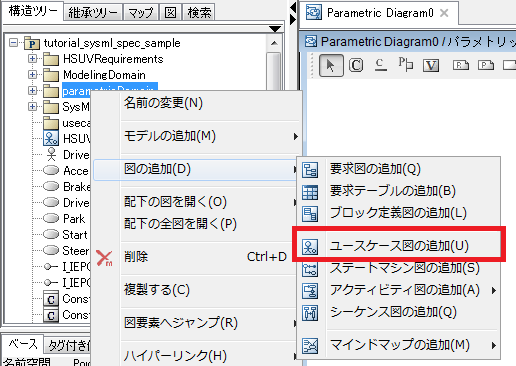
Task: Switch to the マップ tab
Action: point(141,13)
